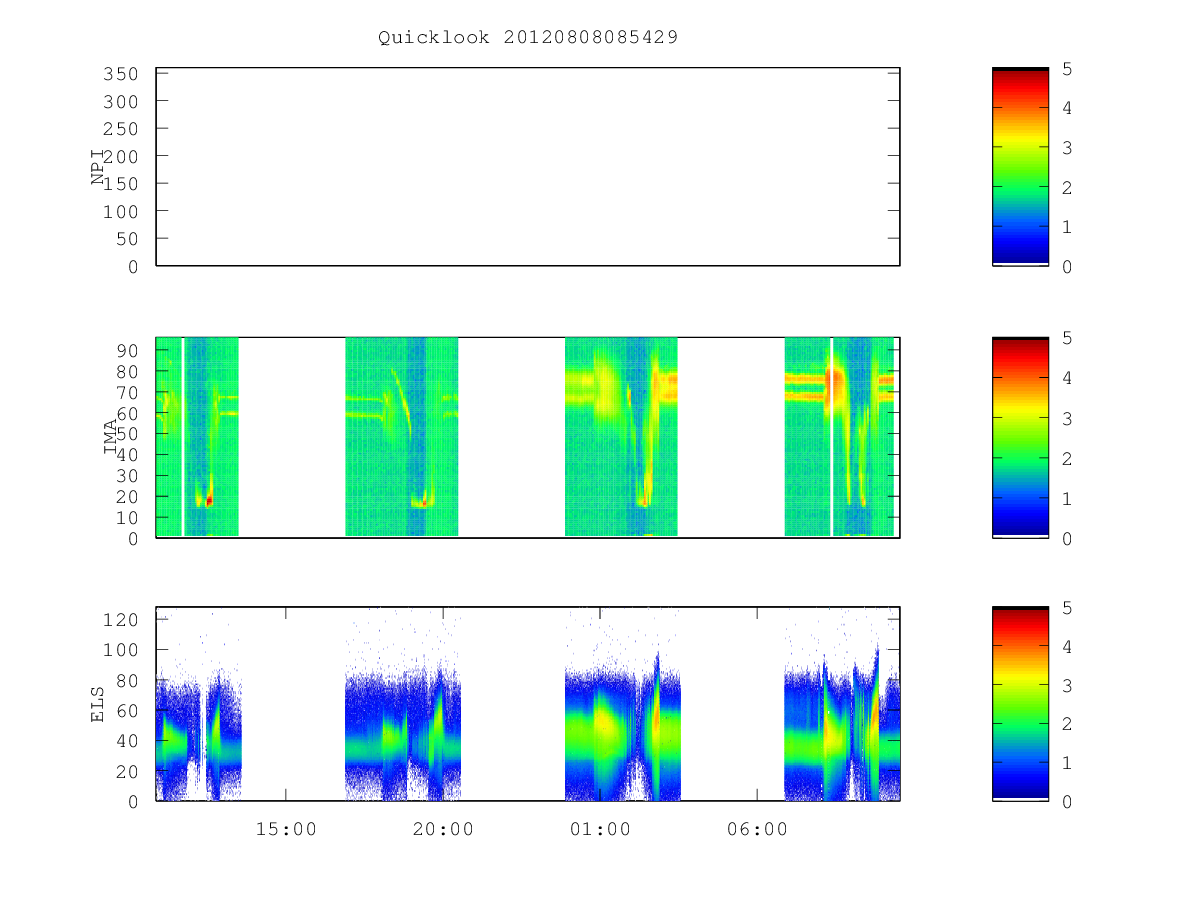Screen dimensions: 1200x900
Task: Click the 01:00 time tick label
Action: [x=600, y=829]
